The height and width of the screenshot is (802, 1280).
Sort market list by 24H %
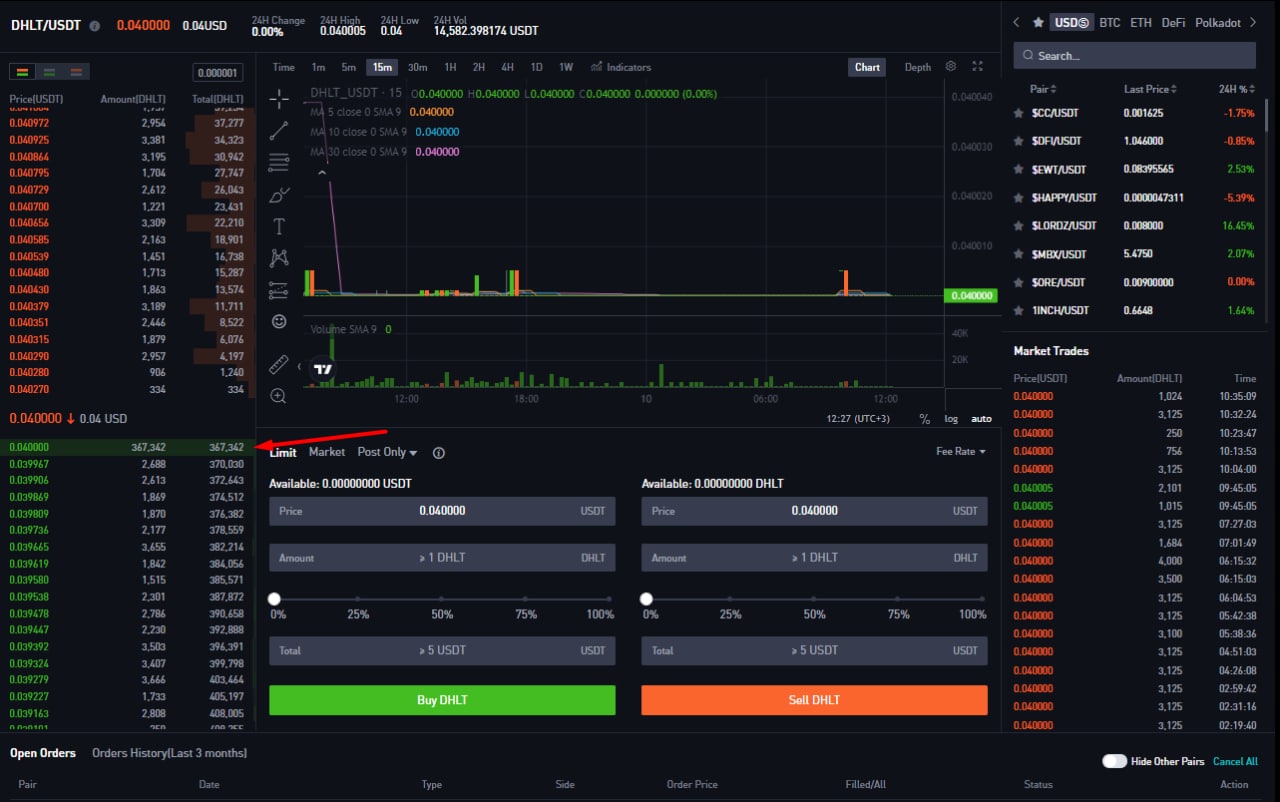tap(1236, 89)
